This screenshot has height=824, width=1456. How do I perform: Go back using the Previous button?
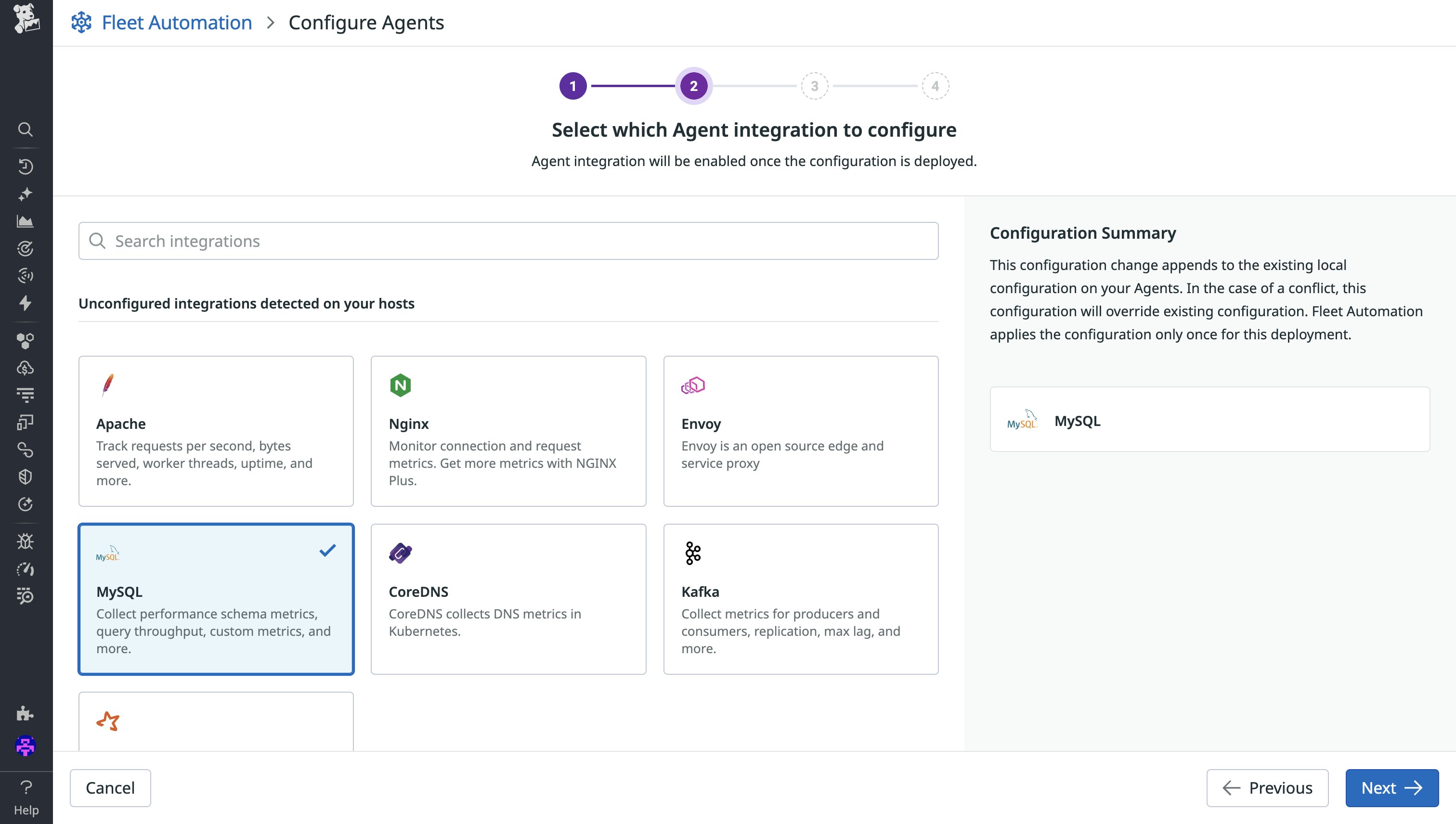pos(1267,787)
